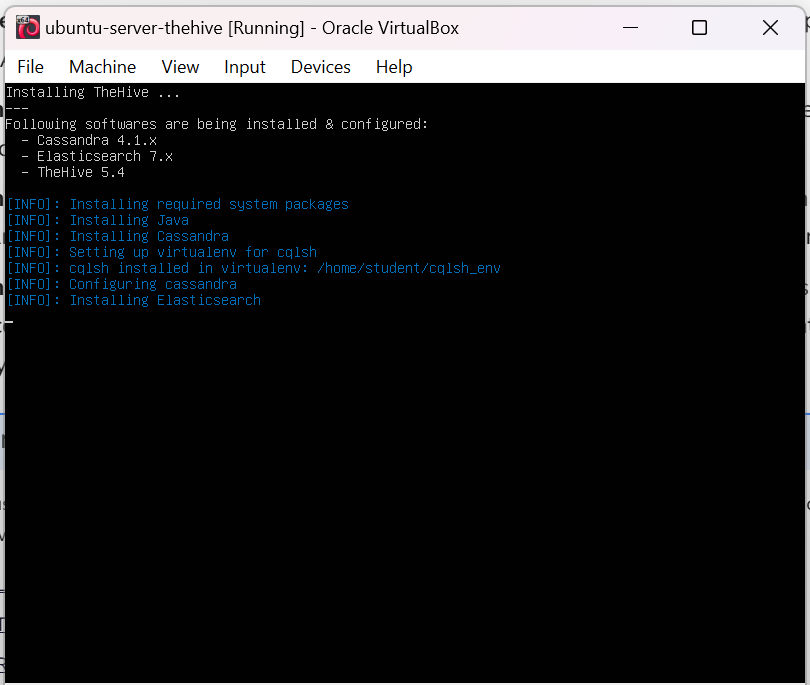Minimize the VirtualBox window
The image size is (810, 685).
[x=630, y=27]
